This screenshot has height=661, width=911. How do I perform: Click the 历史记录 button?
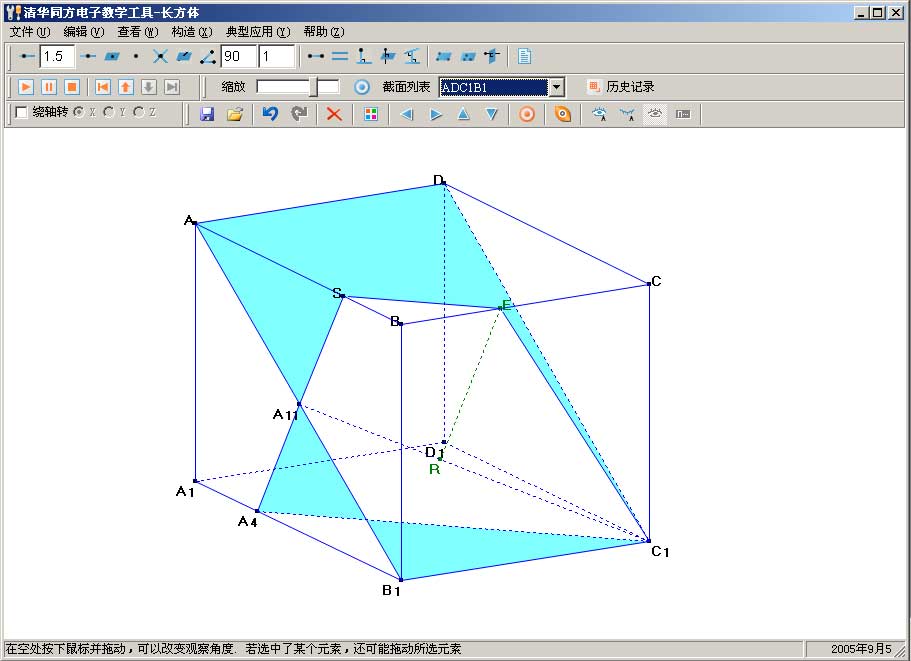click(x=621, y=87)
